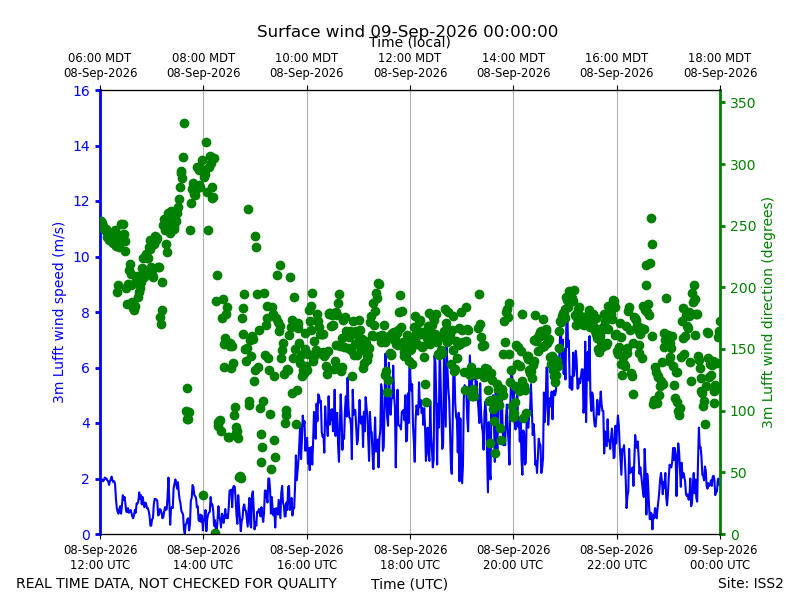Click the highest green wind direction dot near 340 degrees
This screenshot has height=600, width=800.
tap(184, 123)
